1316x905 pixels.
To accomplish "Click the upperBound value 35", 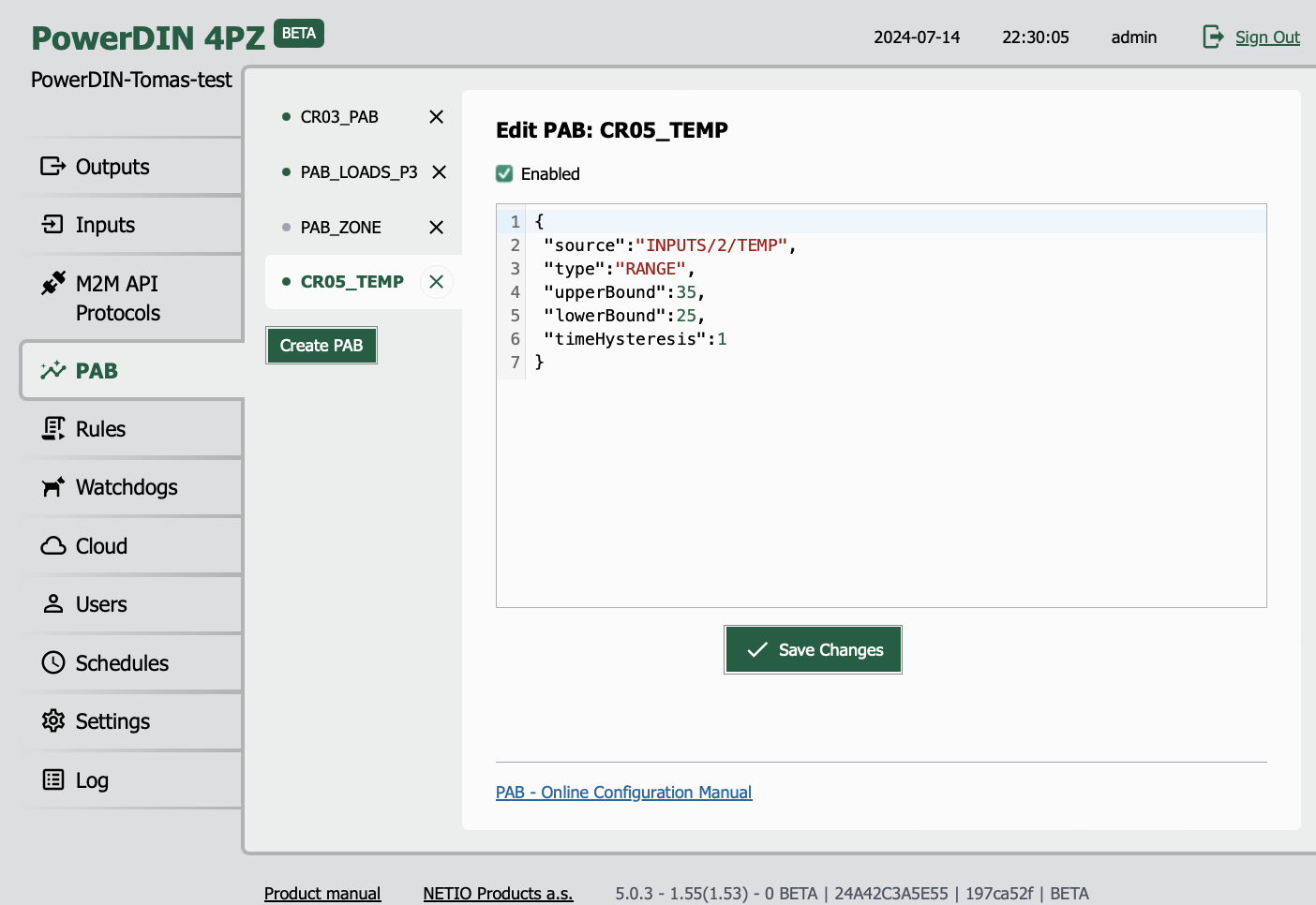I will [x=686, y=292].
